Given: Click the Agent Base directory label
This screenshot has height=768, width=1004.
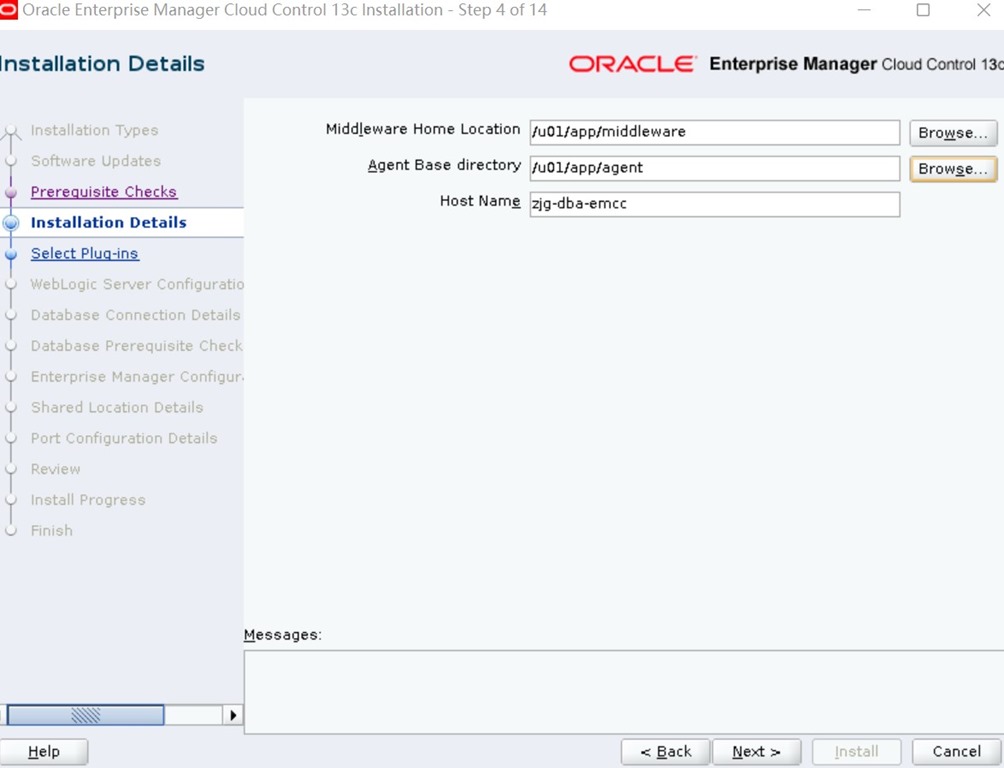Looking at the screenshot, I should tap(444, 165).
